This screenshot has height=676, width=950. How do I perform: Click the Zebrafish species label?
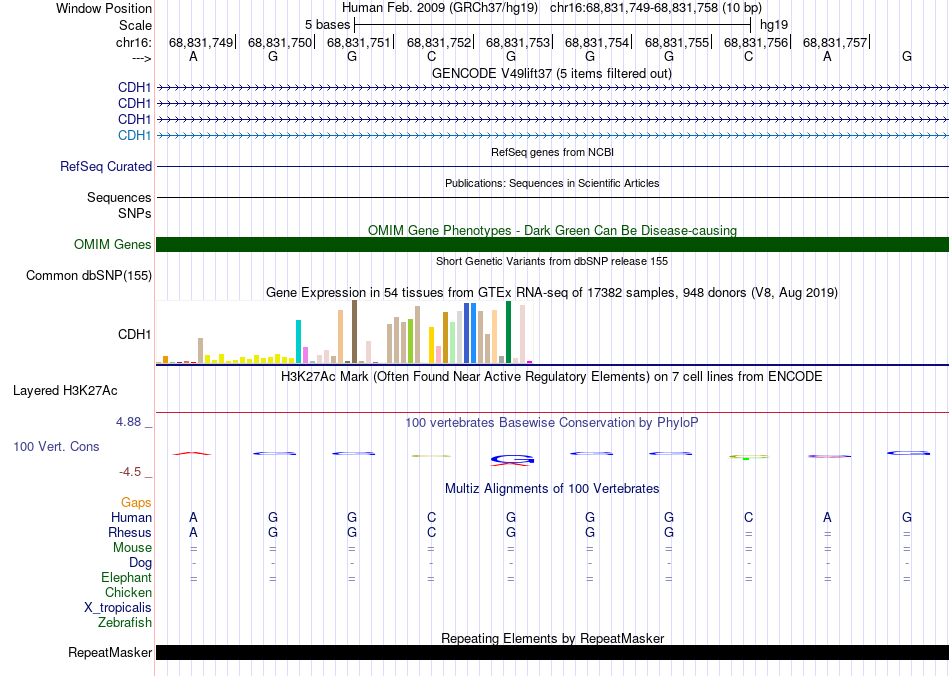click(x=125, y=623)
